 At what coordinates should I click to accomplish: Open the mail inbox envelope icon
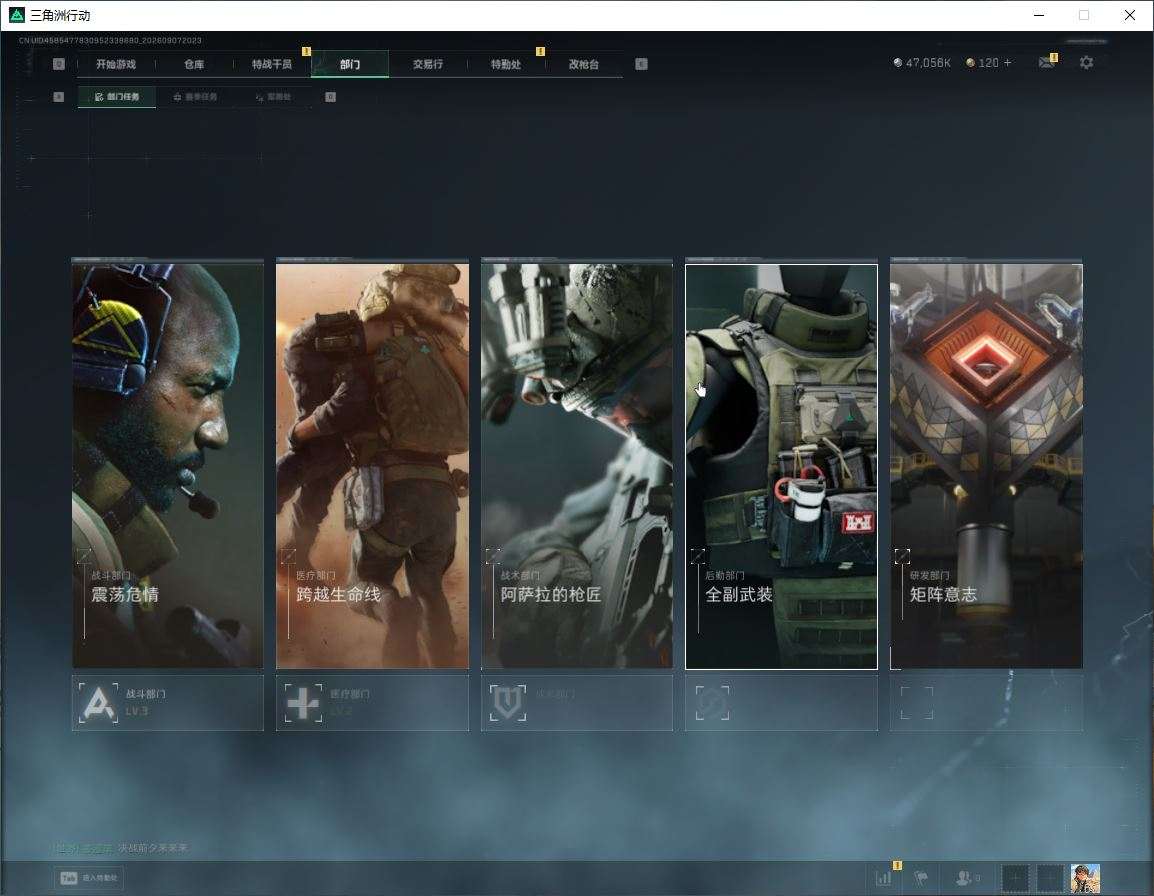[x=1047, y=63]
